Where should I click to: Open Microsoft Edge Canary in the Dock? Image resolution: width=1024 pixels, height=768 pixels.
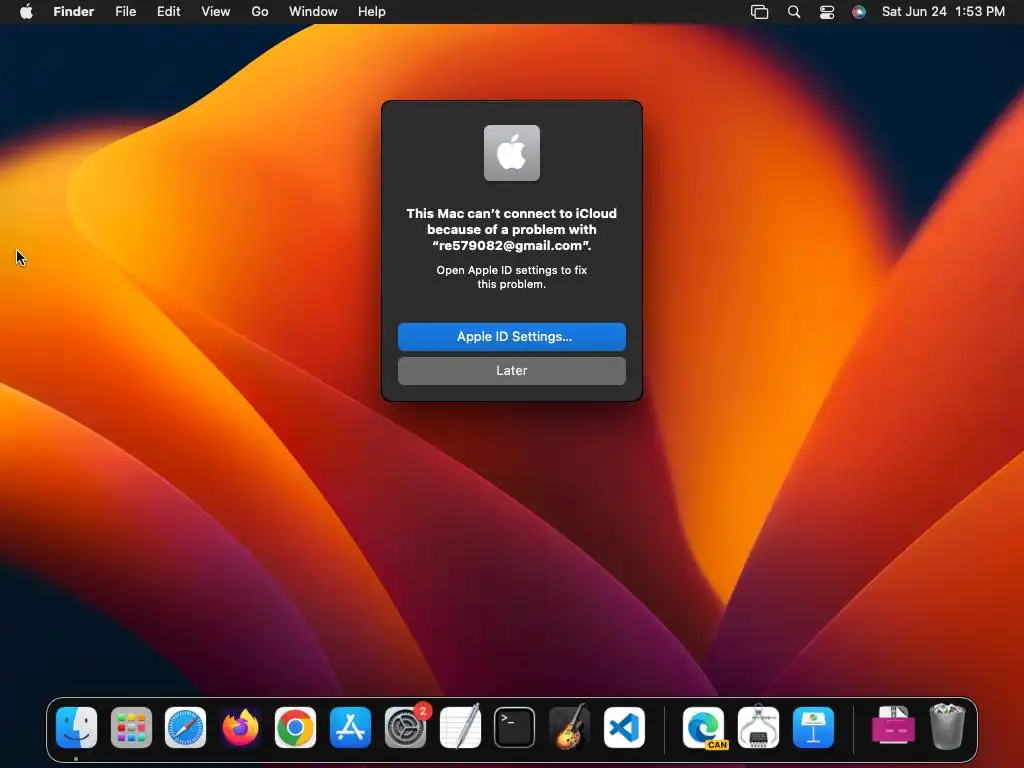pyautogui.click(x=703, y=728)
